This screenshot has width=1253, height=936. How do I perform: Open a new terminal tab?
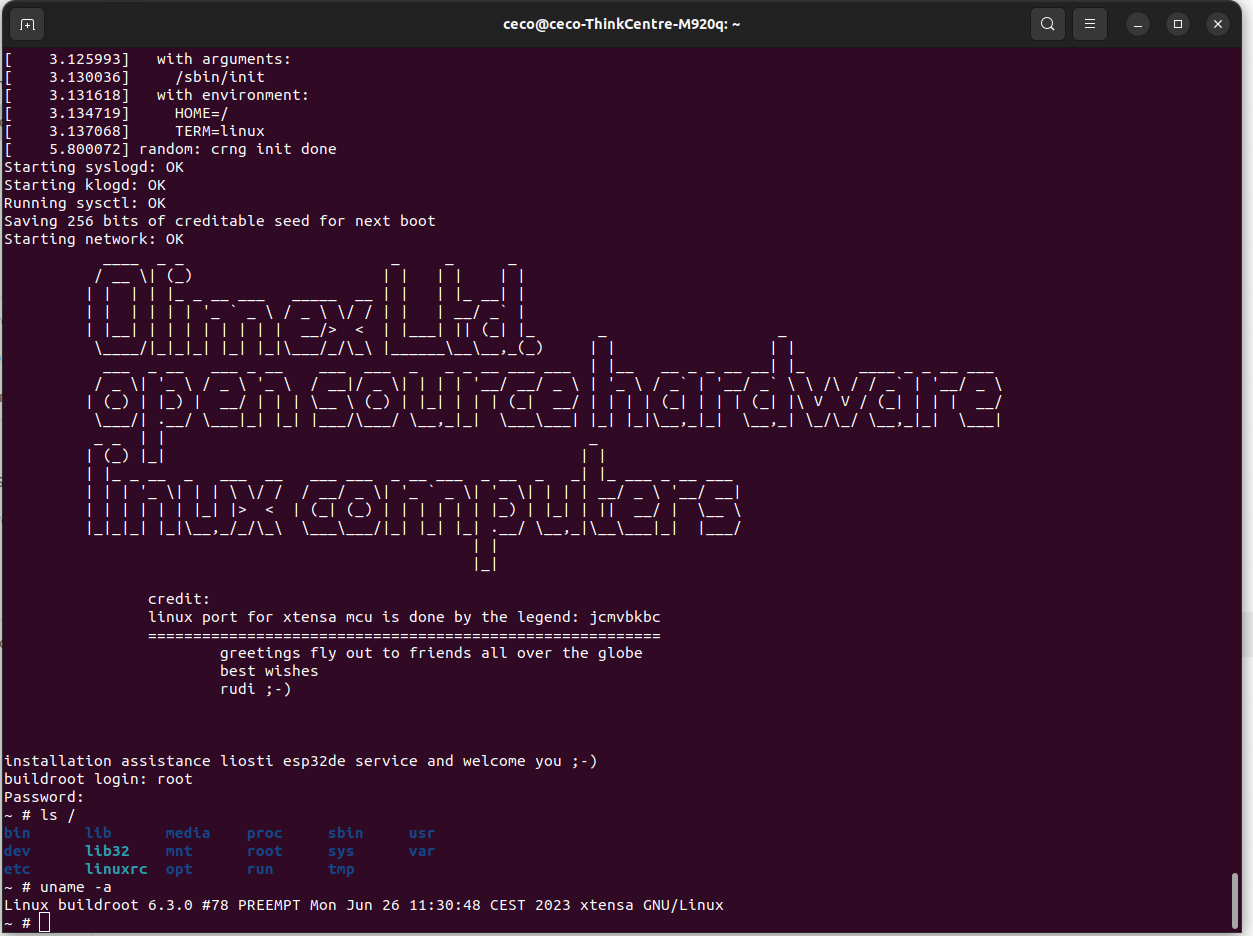pyautogui.click(x=27, y=24)
